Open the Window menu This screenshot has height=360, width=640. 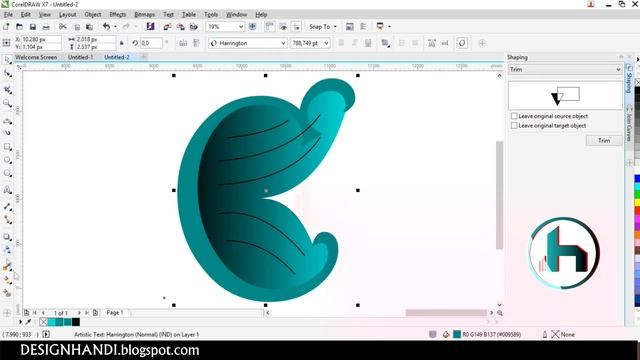pyautogui.click(x=236, y=15)
